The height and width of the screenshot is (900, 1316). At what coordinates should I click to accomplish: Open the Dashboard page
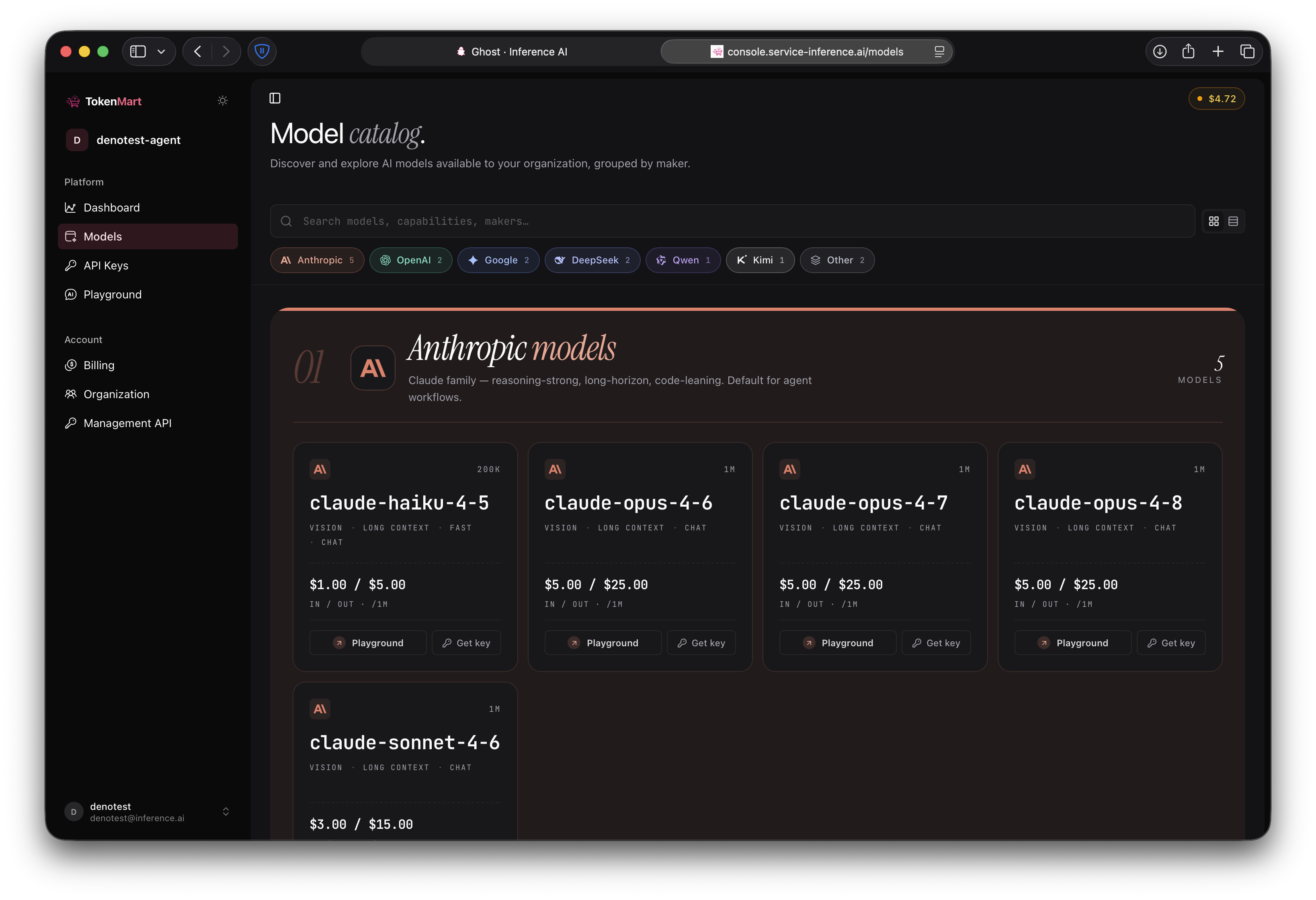[x=148, y=208]
